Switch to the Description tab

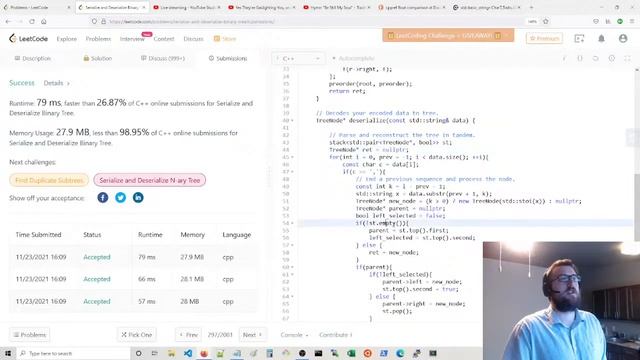click(33, 58)
